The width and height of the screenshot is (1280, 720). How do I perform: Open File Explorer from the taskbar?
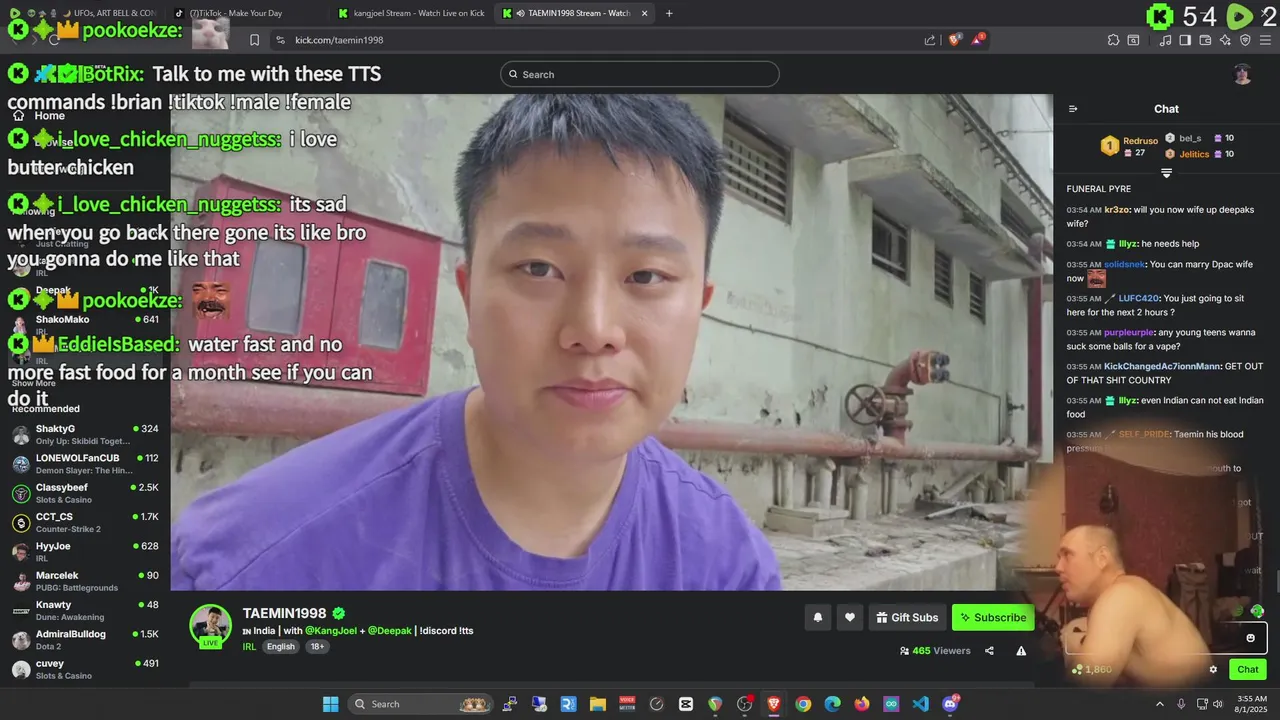tap(597, 704)
